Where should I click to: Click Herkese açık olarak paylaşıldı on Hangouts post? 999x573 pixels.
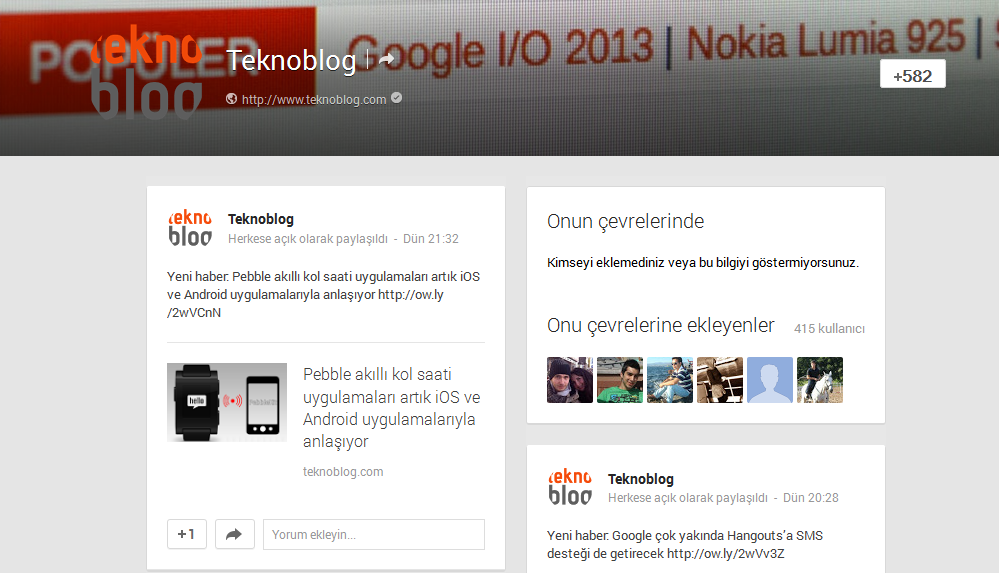pos(687,498)
